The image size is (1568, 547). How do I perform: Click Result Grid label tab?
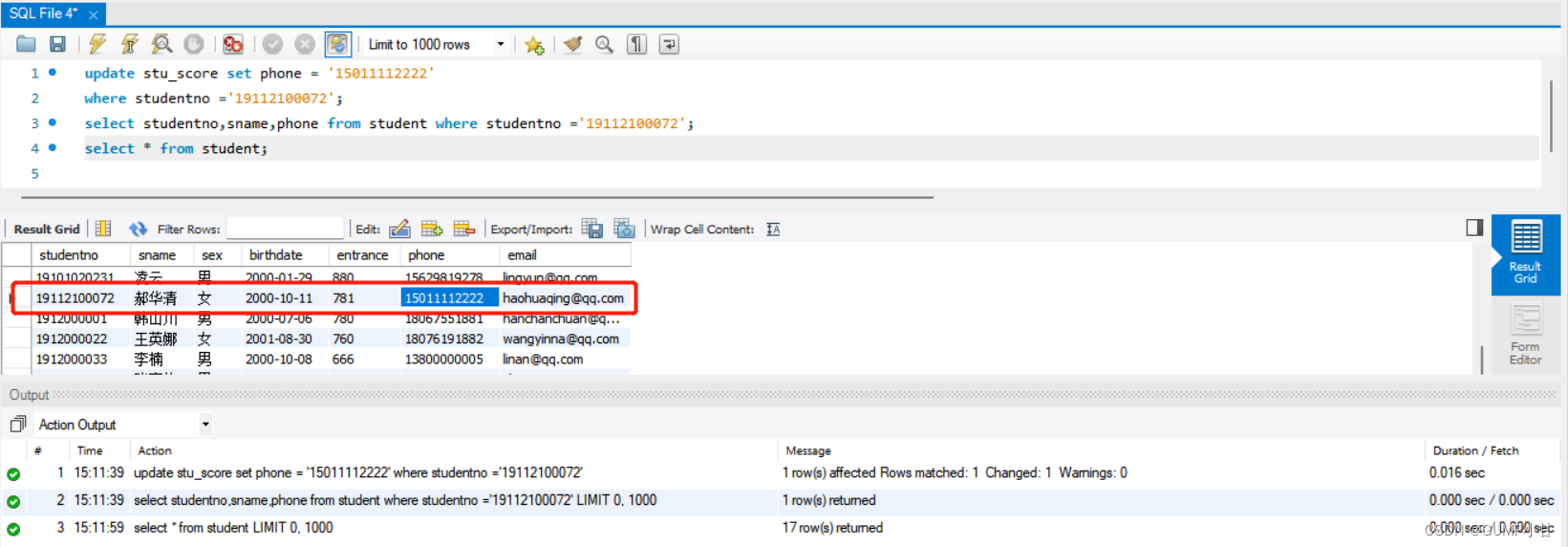pos(47,229)
